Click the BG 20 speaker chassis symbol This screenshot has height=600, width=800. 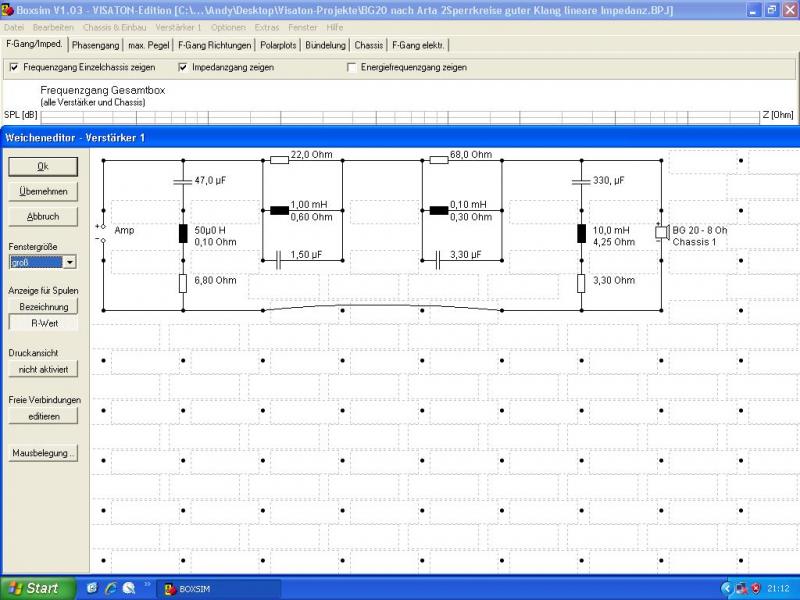click(662, 233)
